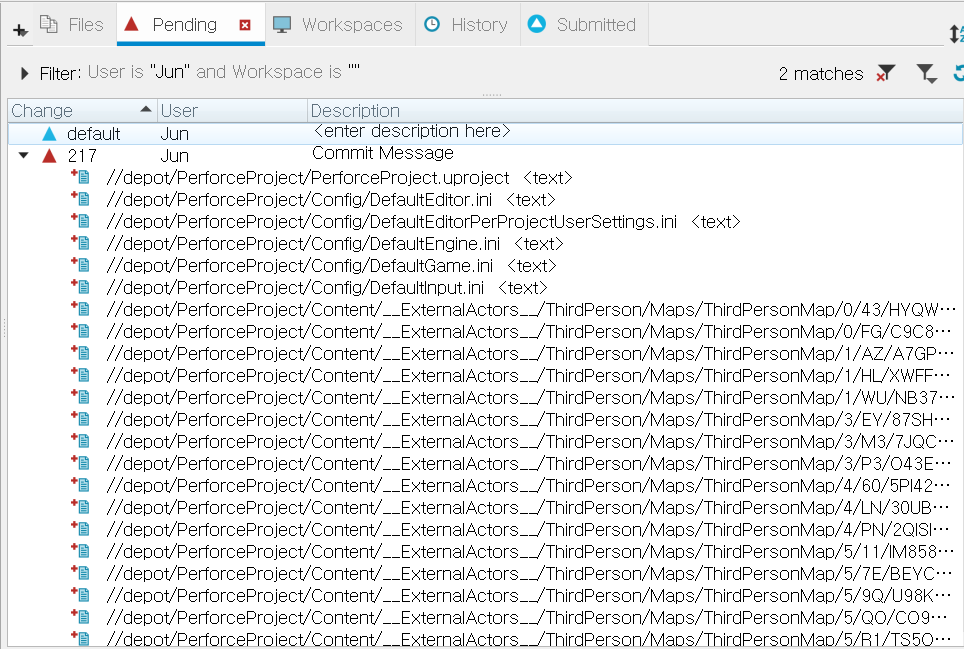Click the add new tab plus icon
The height and width of the screenshot is (649, 964).
coord(20,31)
